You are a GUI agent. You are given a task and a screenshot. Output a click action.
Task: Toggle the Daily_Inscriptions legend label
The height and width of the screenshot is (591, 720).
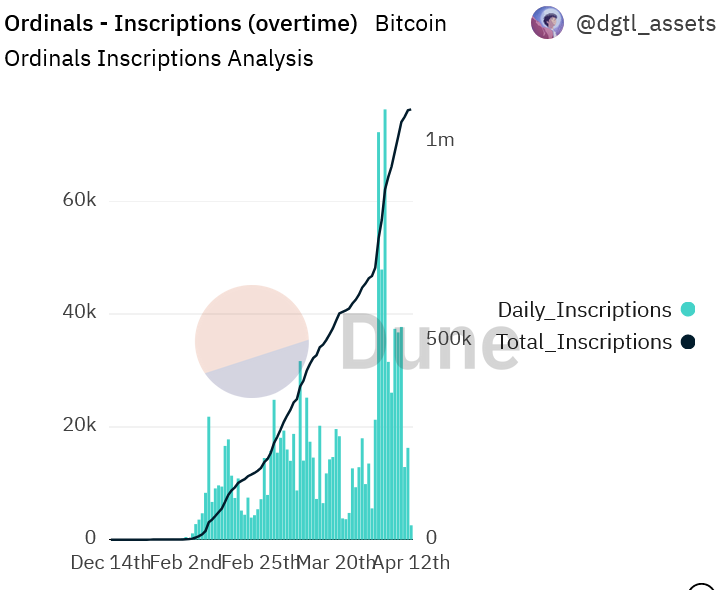pyautogui.click(x=584, y=310)
